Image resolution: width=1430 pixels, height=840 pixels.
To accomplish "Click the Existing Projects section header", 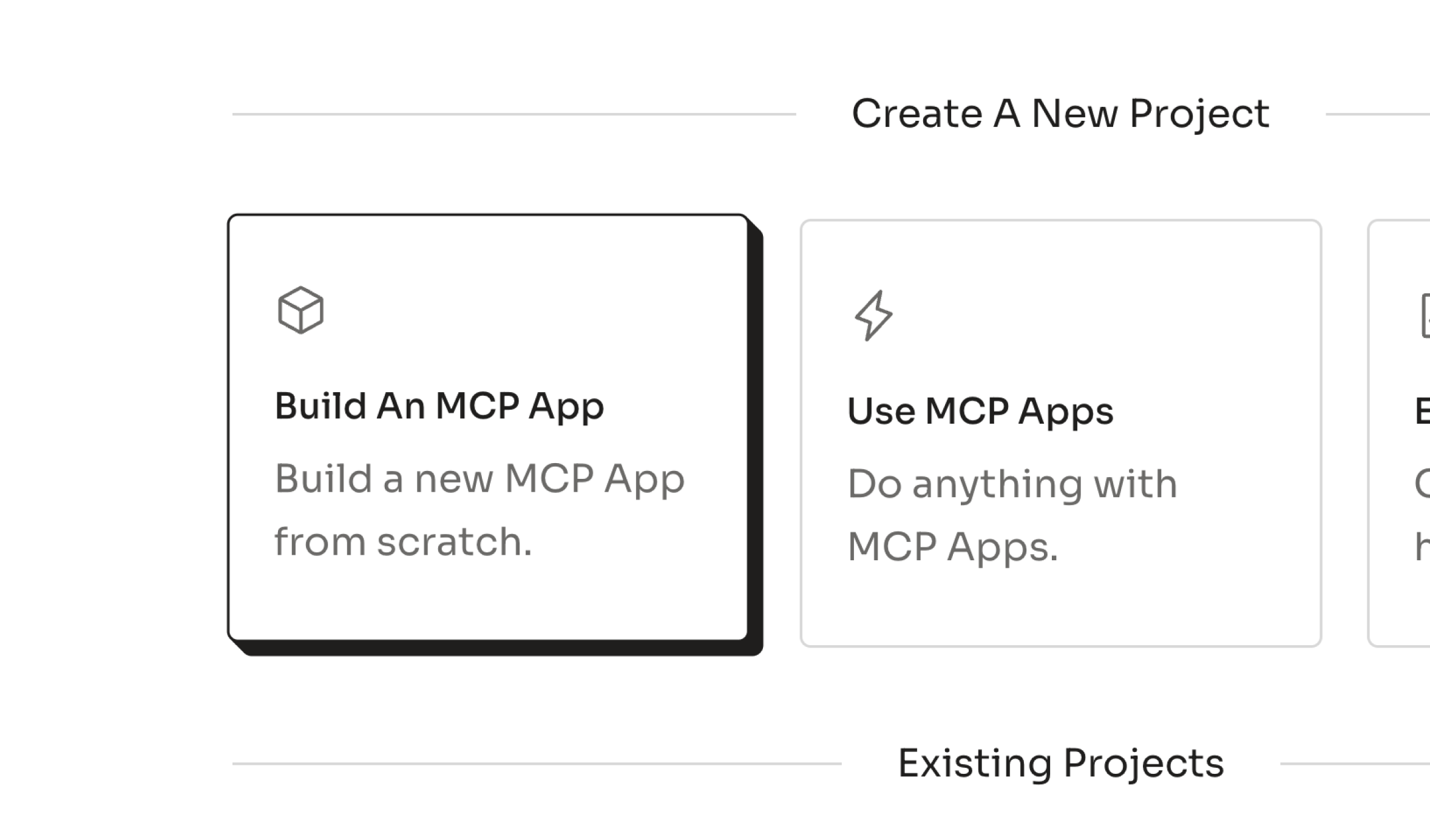I will point(1061,765).
